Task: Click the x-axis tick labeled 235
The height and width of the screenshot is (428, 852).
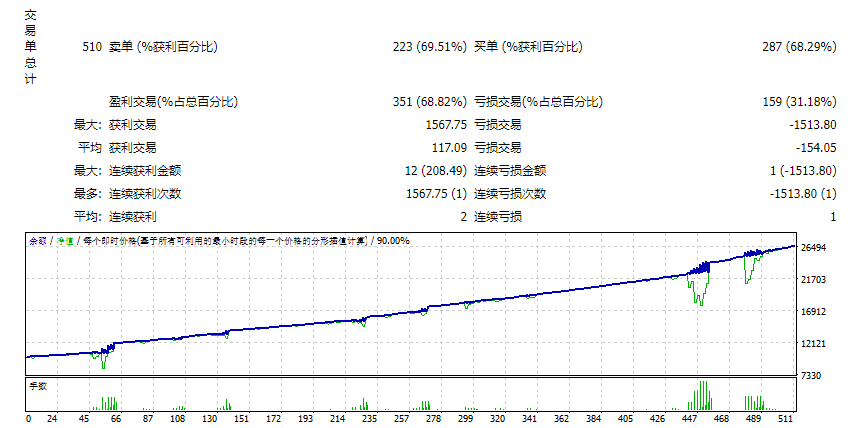Action: tap(369, 419)
